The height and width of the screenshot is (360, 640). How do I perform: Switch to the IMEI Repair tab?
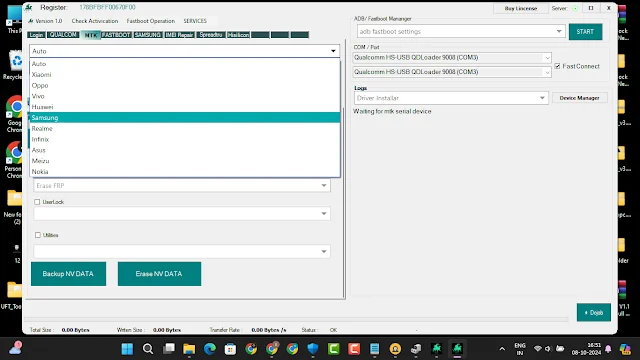pos(179,35)
